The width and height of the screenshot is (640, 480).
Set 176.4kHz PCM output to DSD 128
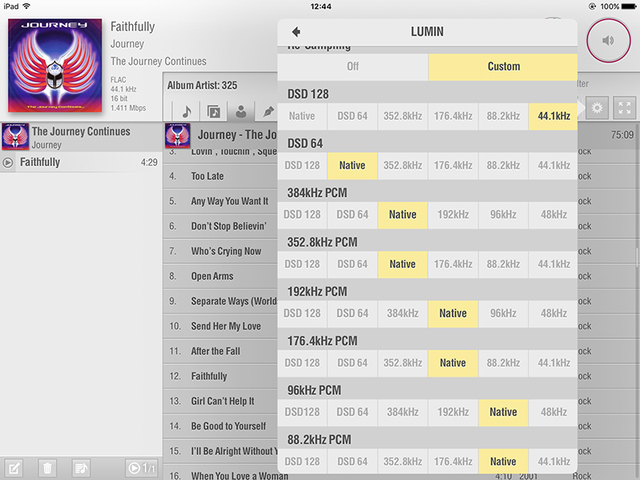(x=302, y=363)
